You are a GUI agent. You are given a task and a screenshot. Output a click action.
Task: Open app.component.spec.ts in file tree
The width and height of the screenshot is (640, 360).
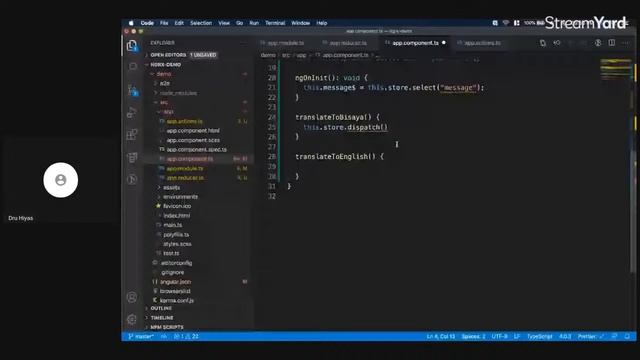point(196,149)
